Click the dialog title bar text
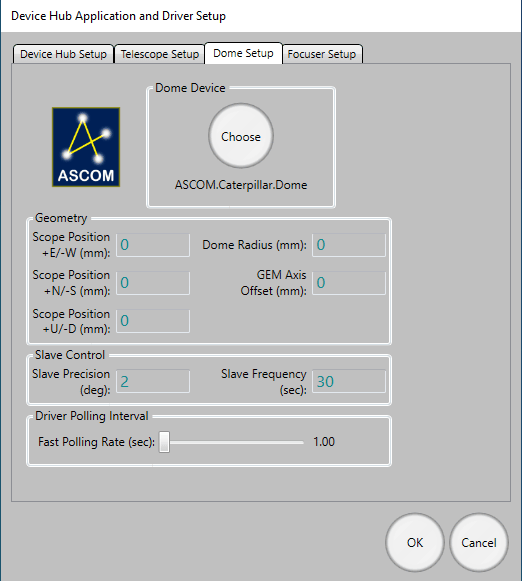 (118, 16)
